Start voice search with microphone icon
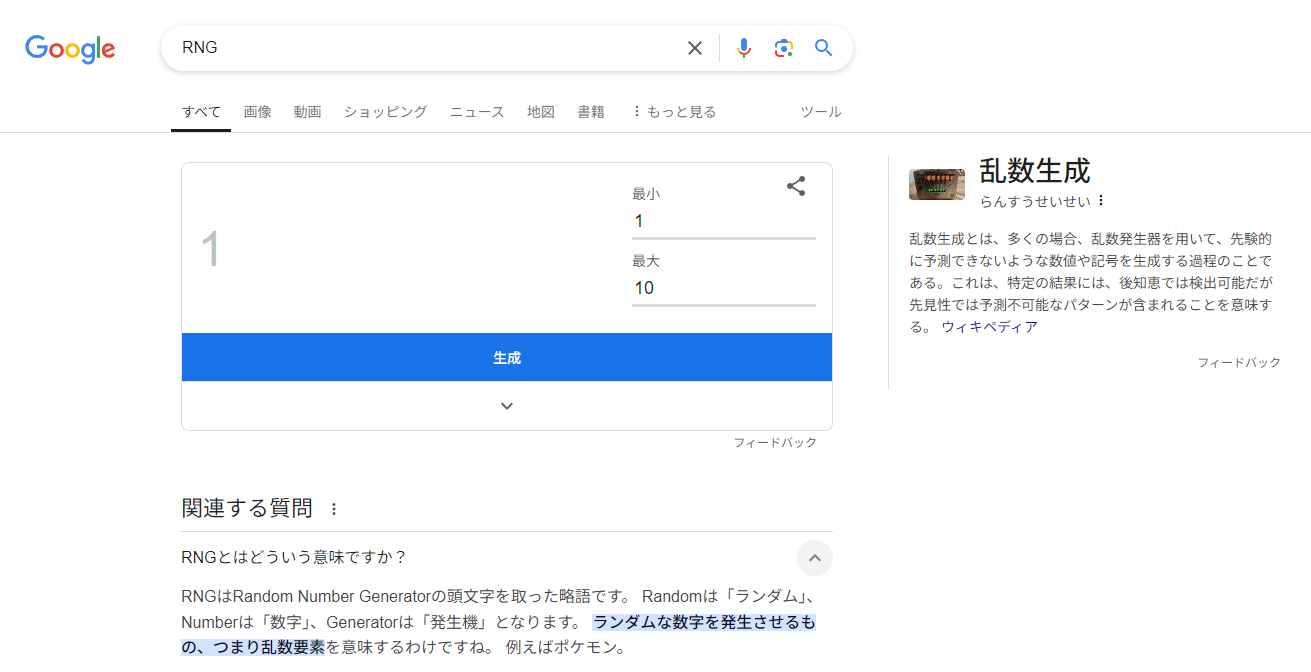1311x672 pixels. 743,48
